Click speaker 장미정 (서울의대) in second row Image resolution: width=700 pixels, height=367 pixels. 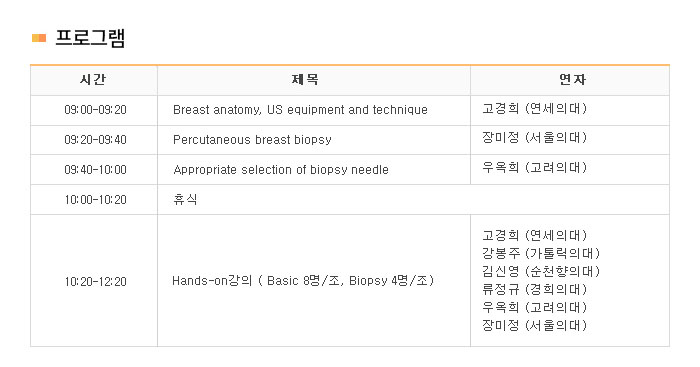tap(534, 138)
